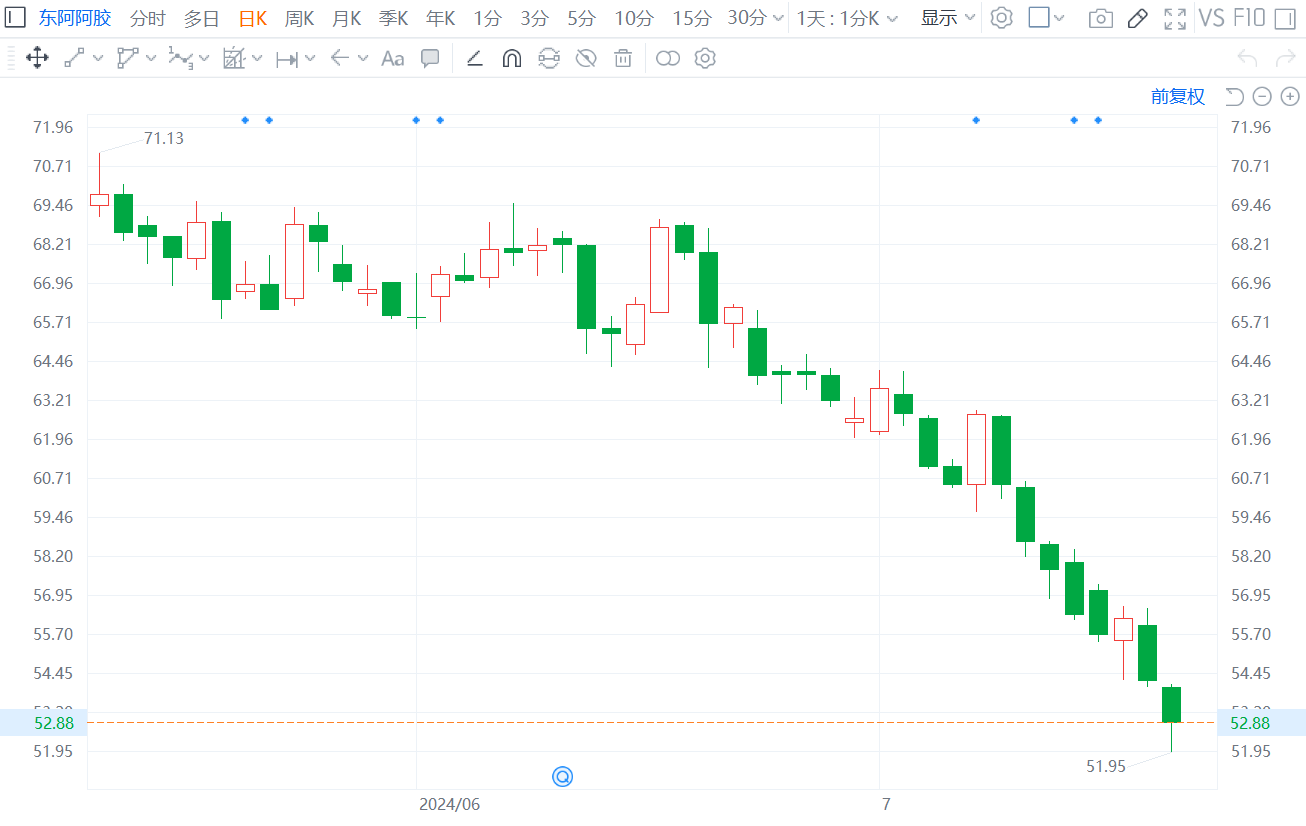Viewport: 1306px width, 826px height.
Task: Expand the polygon tool dropdown arrow
Action: point(151,58)
